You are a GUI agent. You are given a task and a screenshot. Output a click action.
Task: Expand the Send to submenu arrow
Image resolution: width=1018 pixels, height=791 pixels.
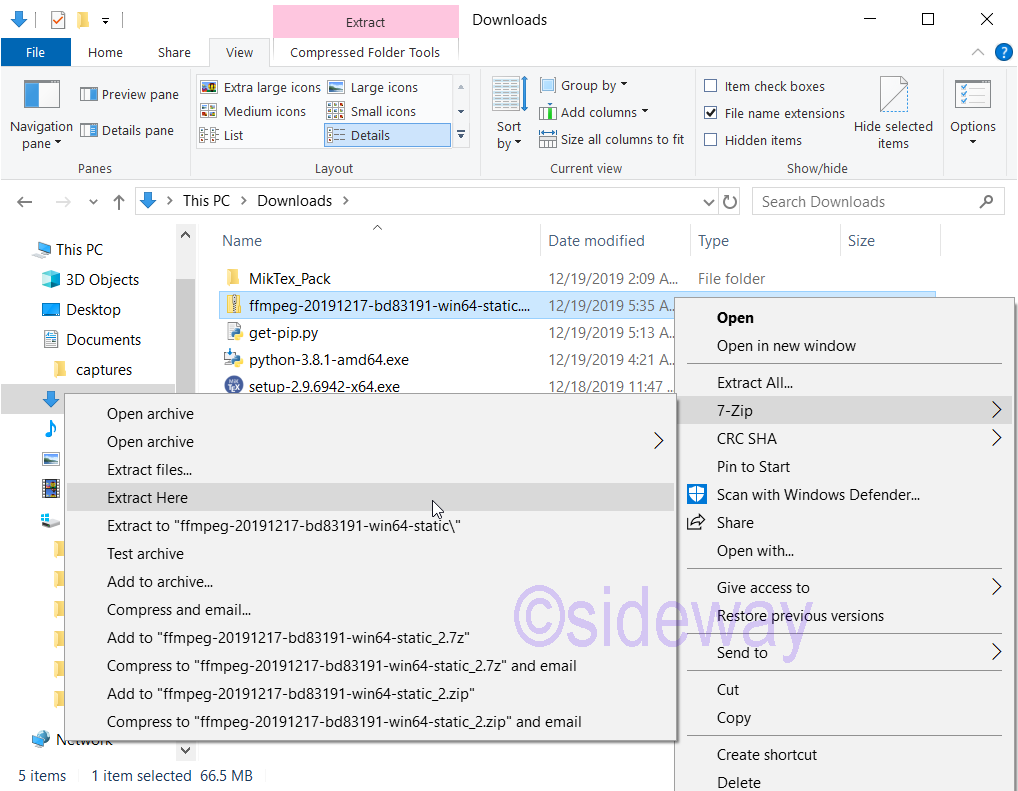[x=997, y=651]
